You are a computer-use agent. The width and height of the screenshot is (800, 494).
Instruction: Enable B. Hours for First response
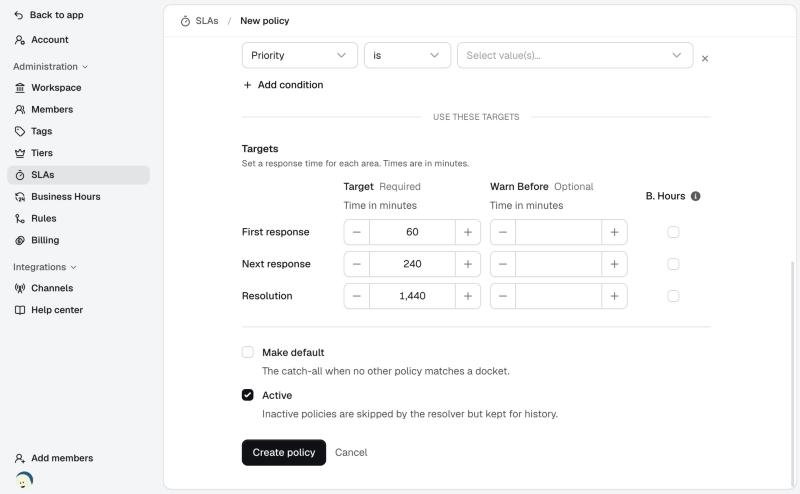pyautogui.click(x=673, y=232)
